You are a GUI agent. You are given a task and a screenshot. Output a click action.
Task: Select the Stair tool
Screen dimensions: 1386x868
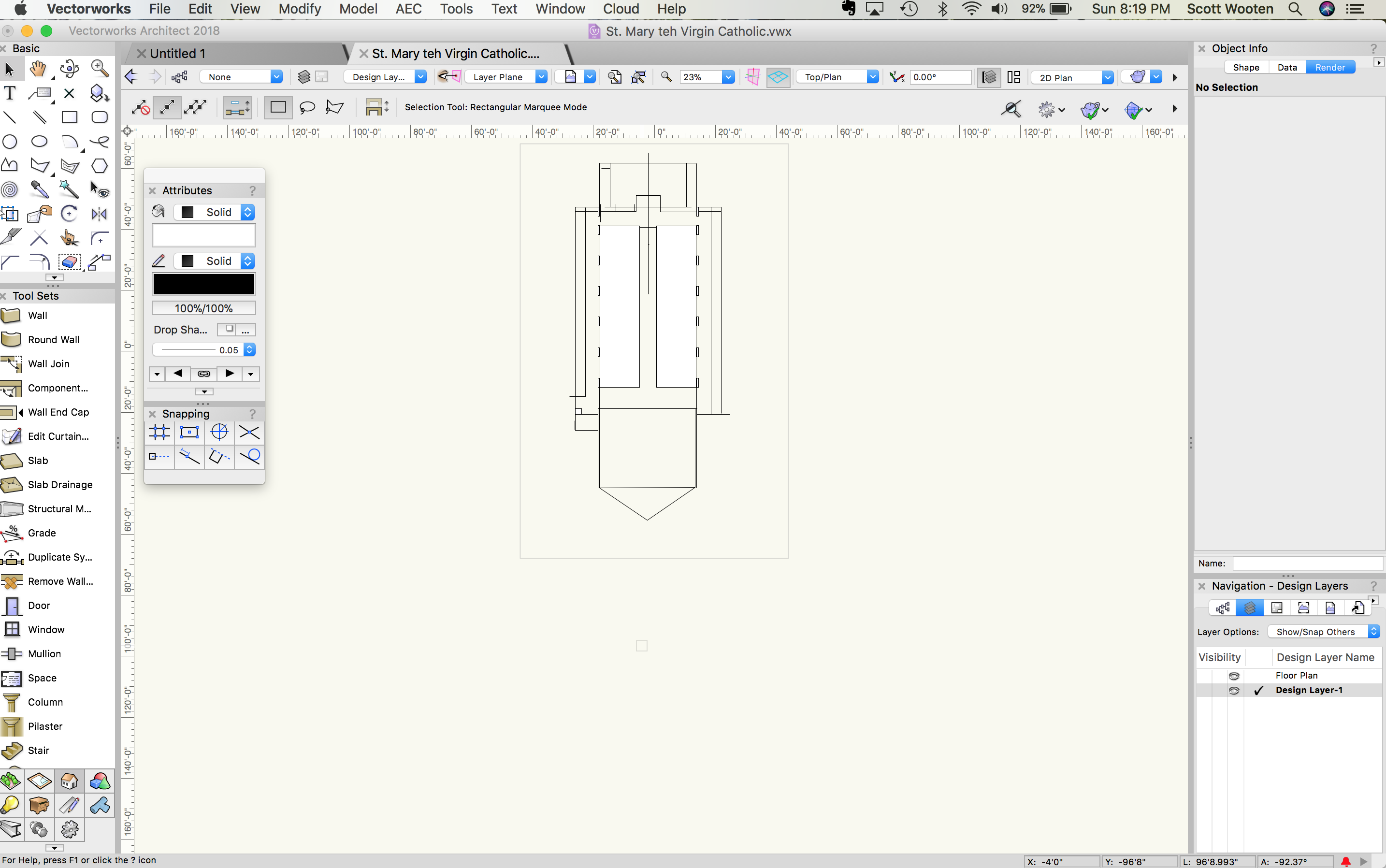coord(39,750)
